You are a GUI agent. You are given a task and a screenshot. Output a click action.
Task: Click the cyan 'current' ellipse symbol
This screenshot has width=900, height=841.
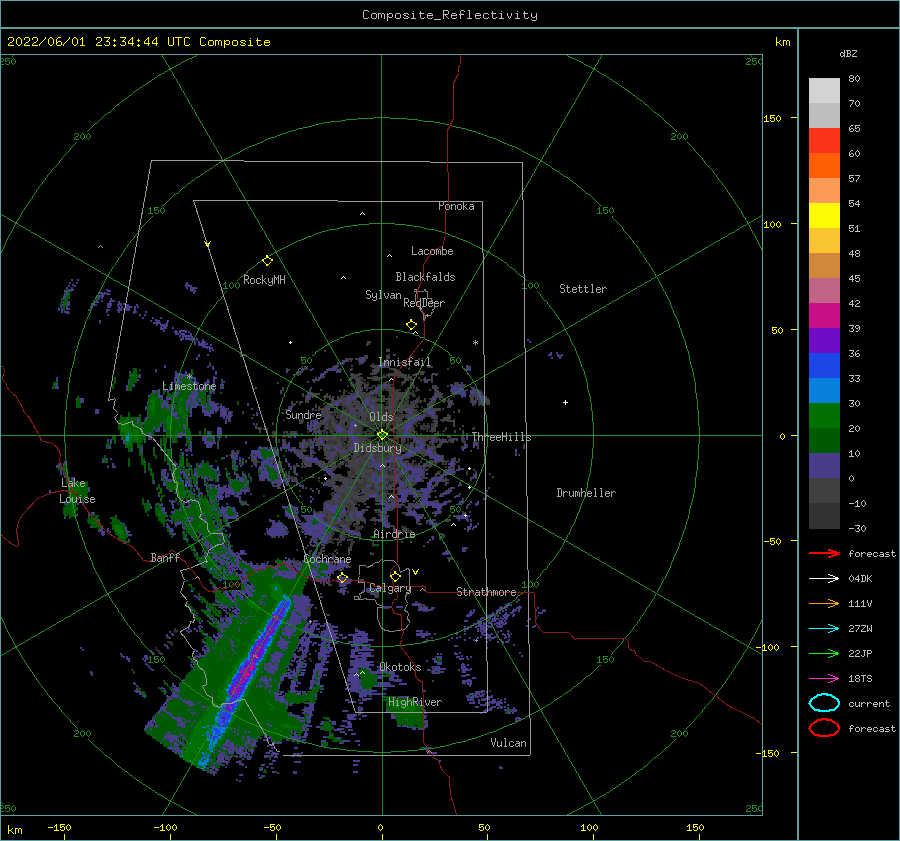tap(824, 703)
